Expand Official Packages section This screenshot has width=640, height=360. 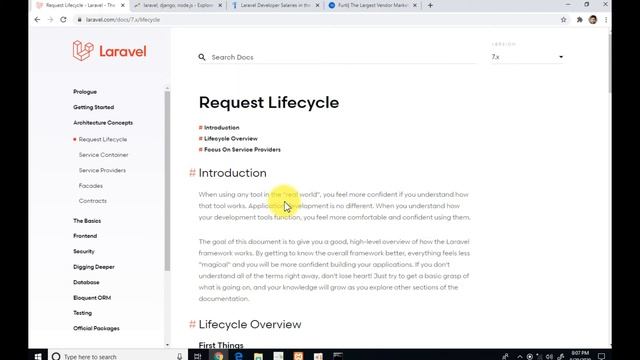(x=96, y=329)
